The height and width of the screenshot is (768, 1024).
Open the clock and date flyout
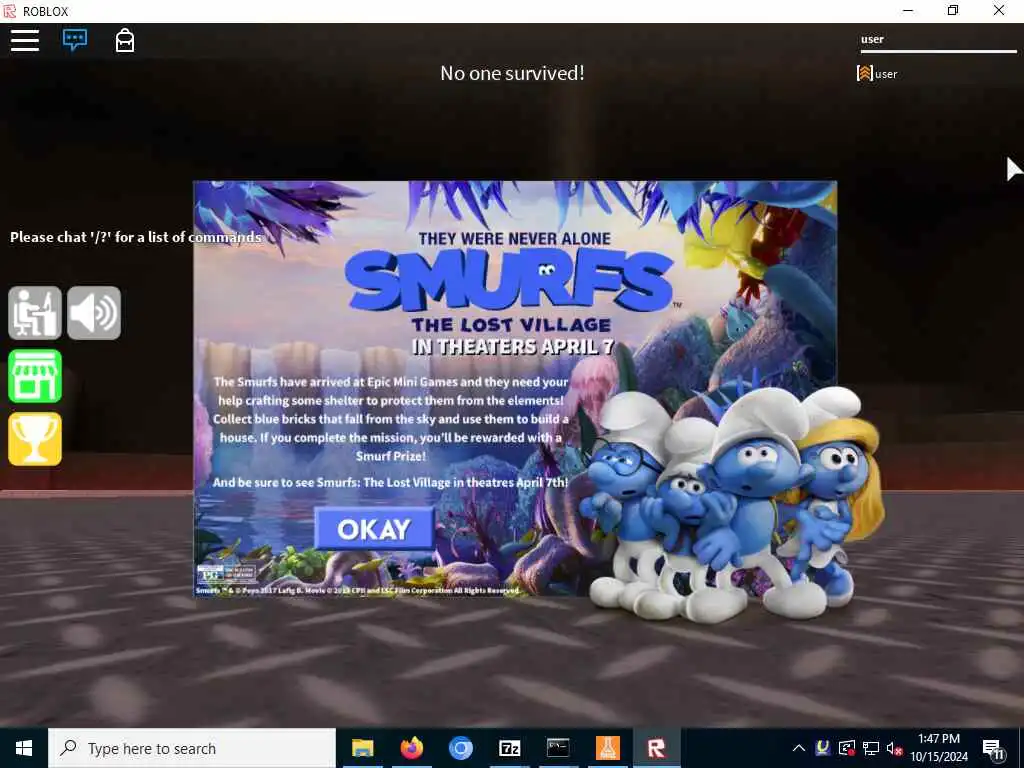(939, 748)
